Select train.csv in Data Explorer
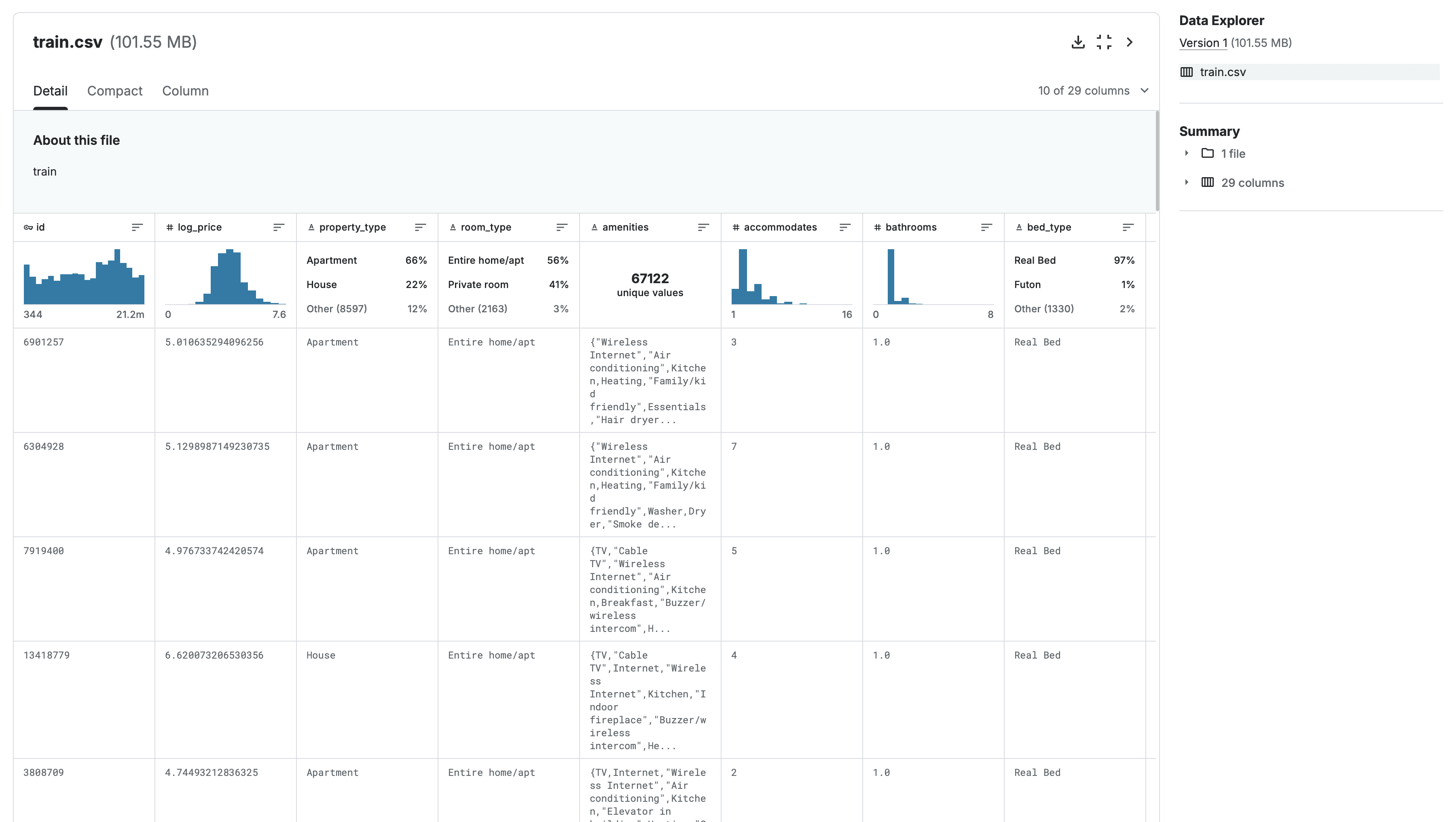This screenshot has height=822, width=1456. 1223,72
